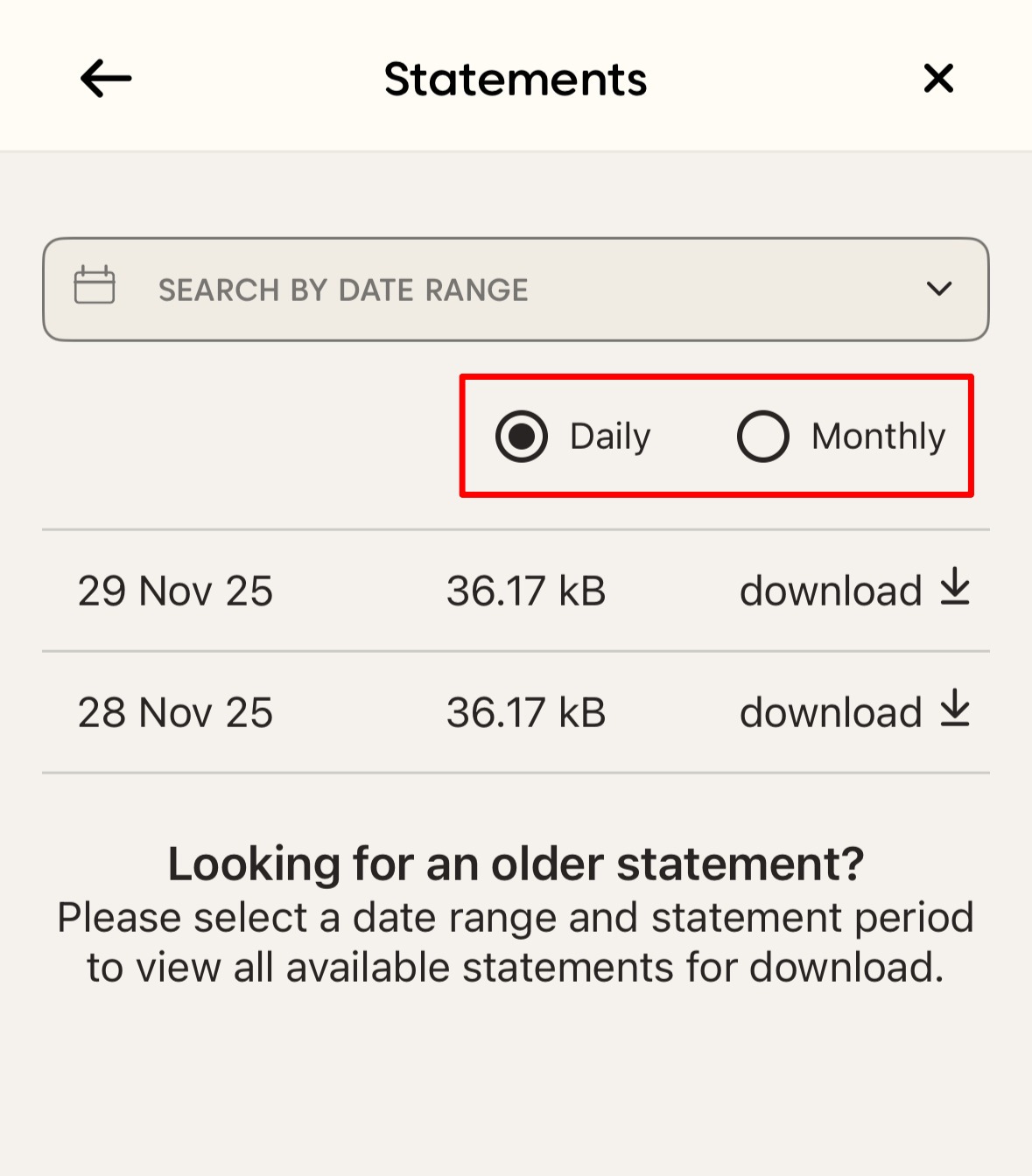Click the download text for 28 Nov 25
Image resolution: width=1032 pixels, height=1176 pixels.
[x=830, y=713]
